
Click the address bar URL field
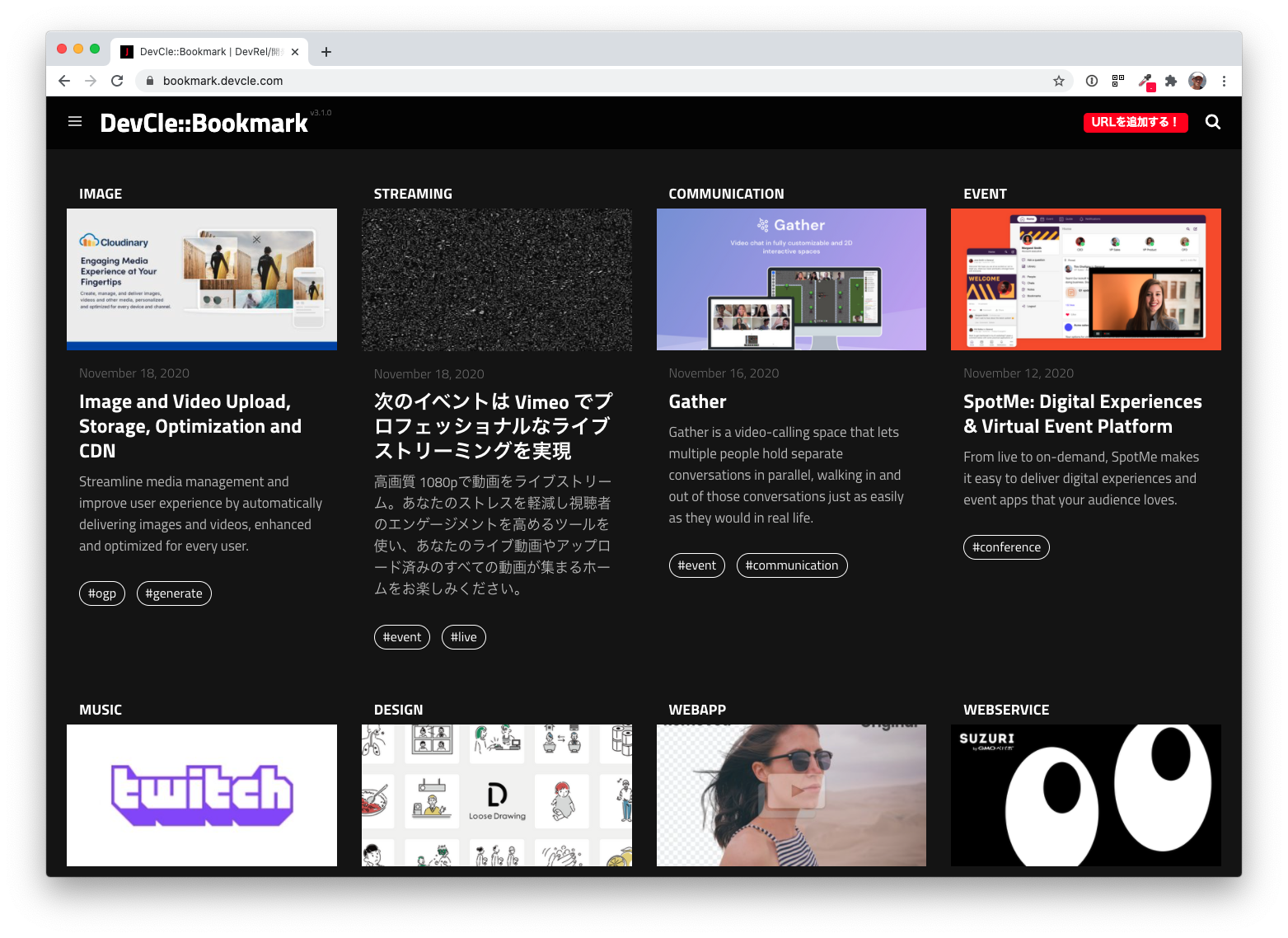click(577, 81)
